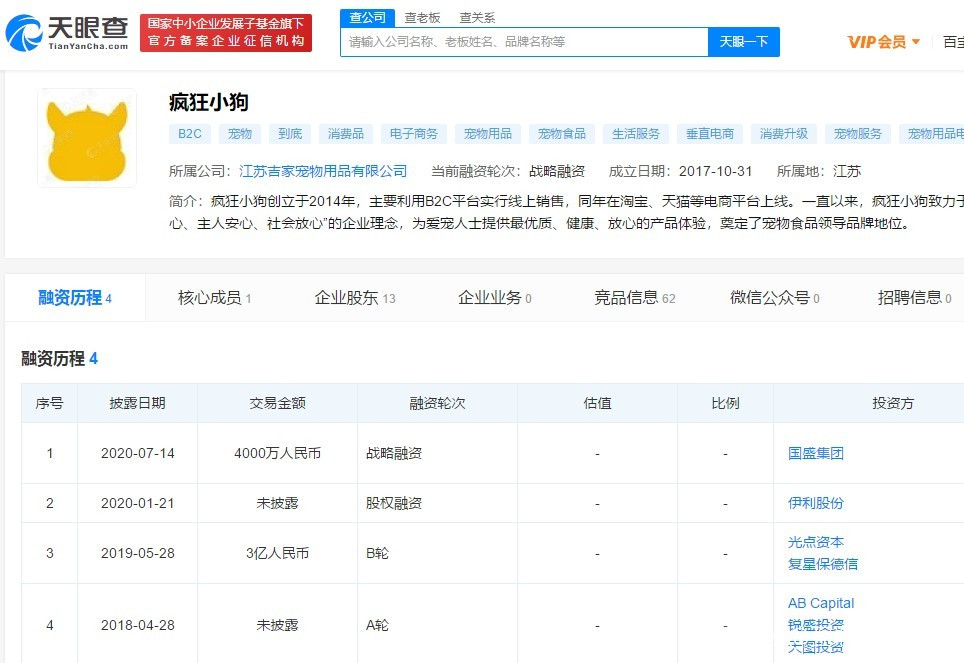
Task: Open the 微信公众号 tab
Action: tap(775, 298)
